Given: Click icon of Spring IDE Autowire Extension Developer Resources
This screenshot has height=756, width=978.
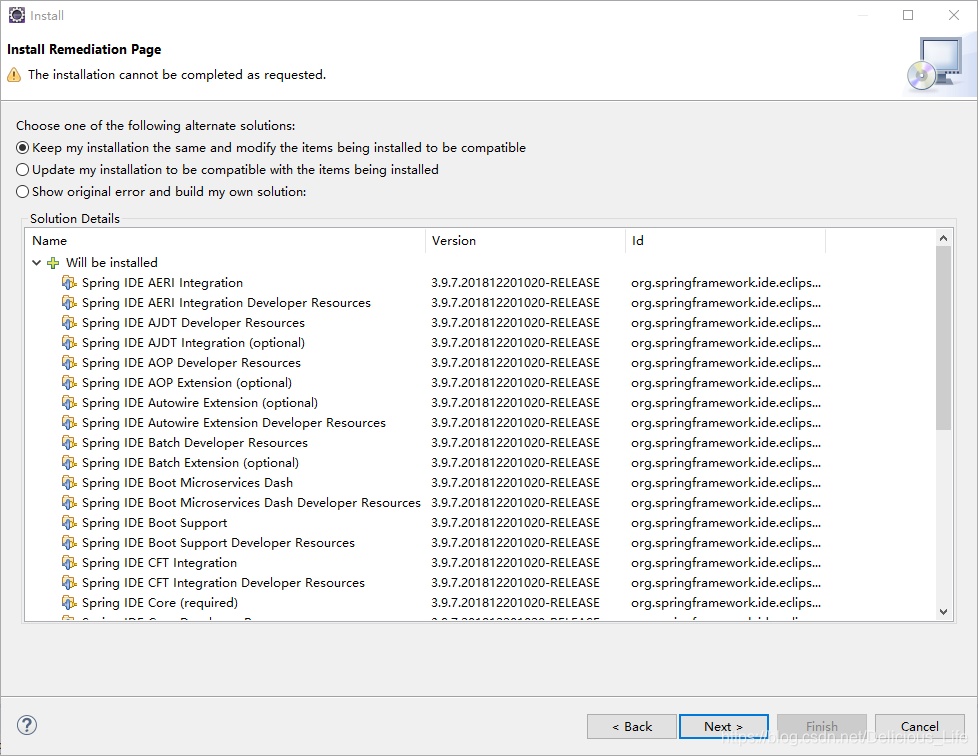Looking at the screenshot, I should [69, 422].
